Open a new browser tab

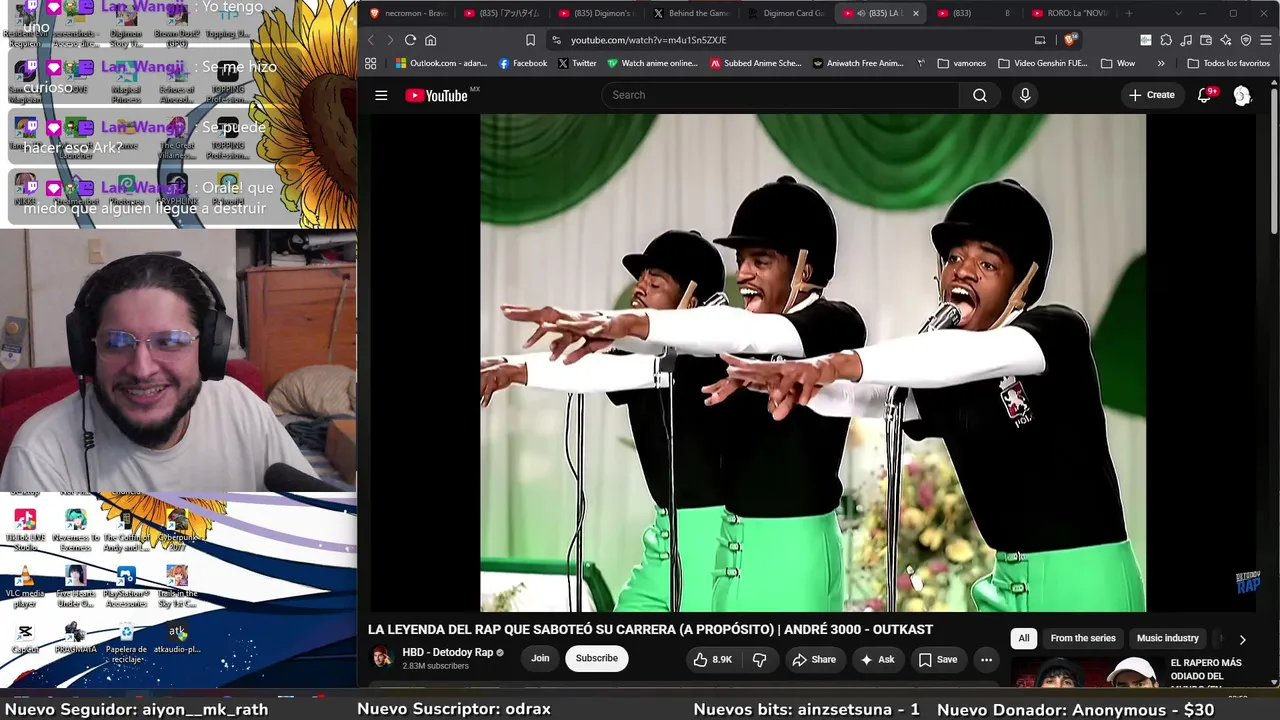[x=1129, y=13]
